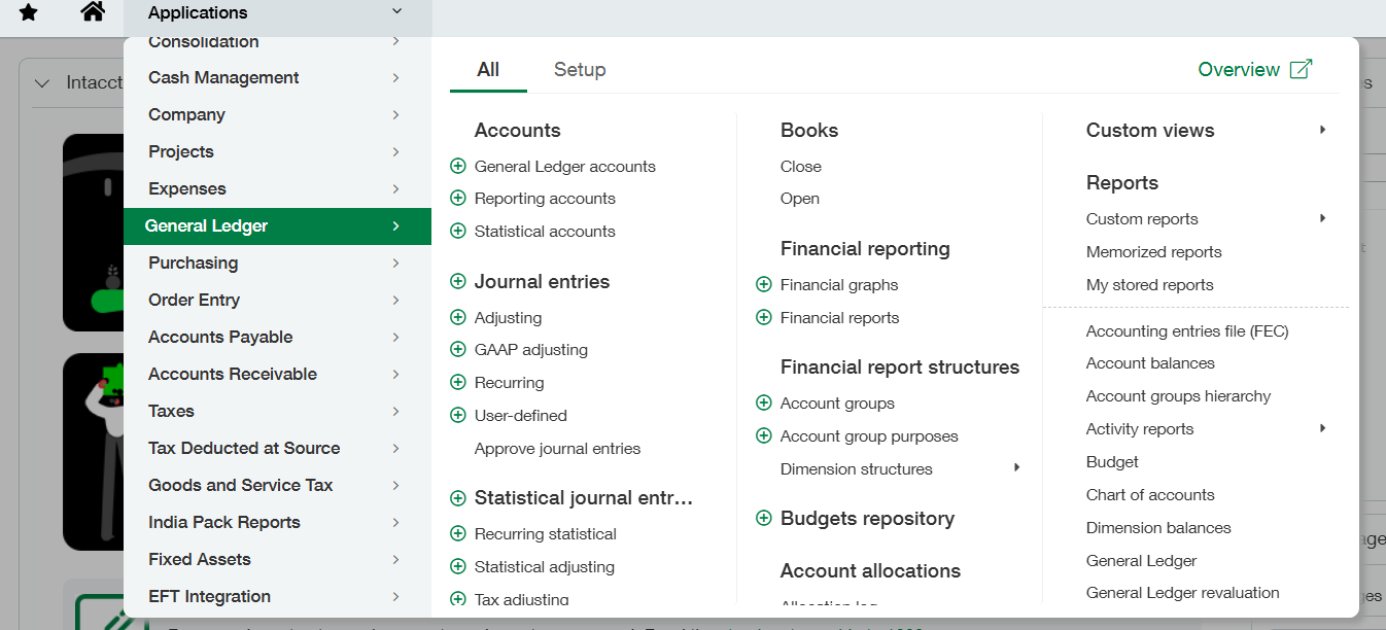Expand the Activity reports submenu
This screenshot has height=630, width=1386.
[1322, 429]
